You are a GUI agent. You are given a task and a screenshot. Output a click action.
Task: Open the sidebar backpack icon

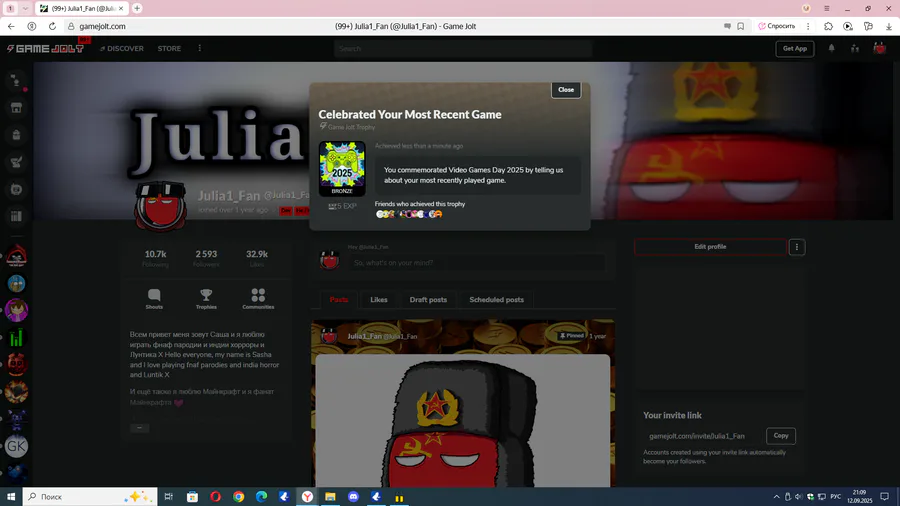pos(17,135)
